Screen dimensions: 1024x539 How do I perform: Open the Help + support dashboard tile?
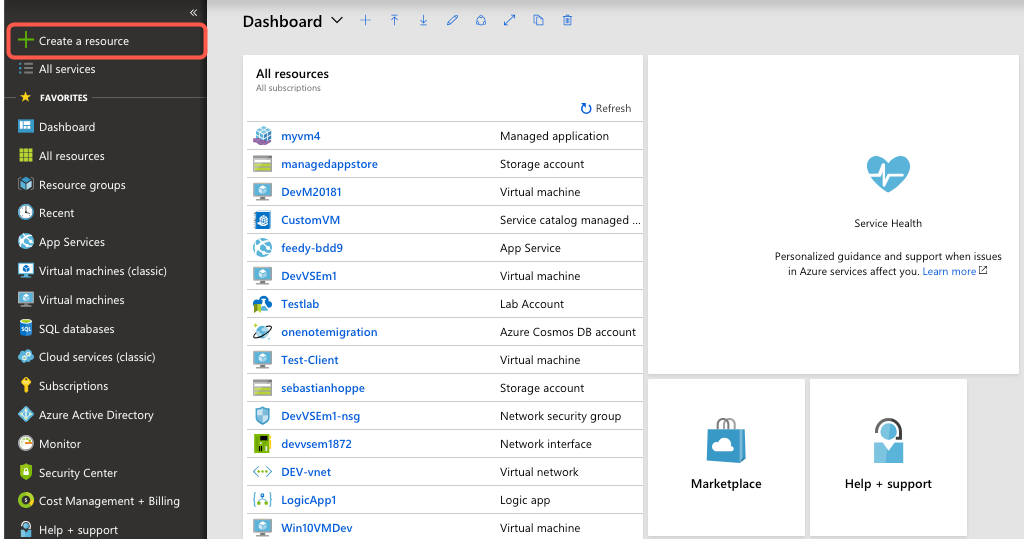pos(888,457)
